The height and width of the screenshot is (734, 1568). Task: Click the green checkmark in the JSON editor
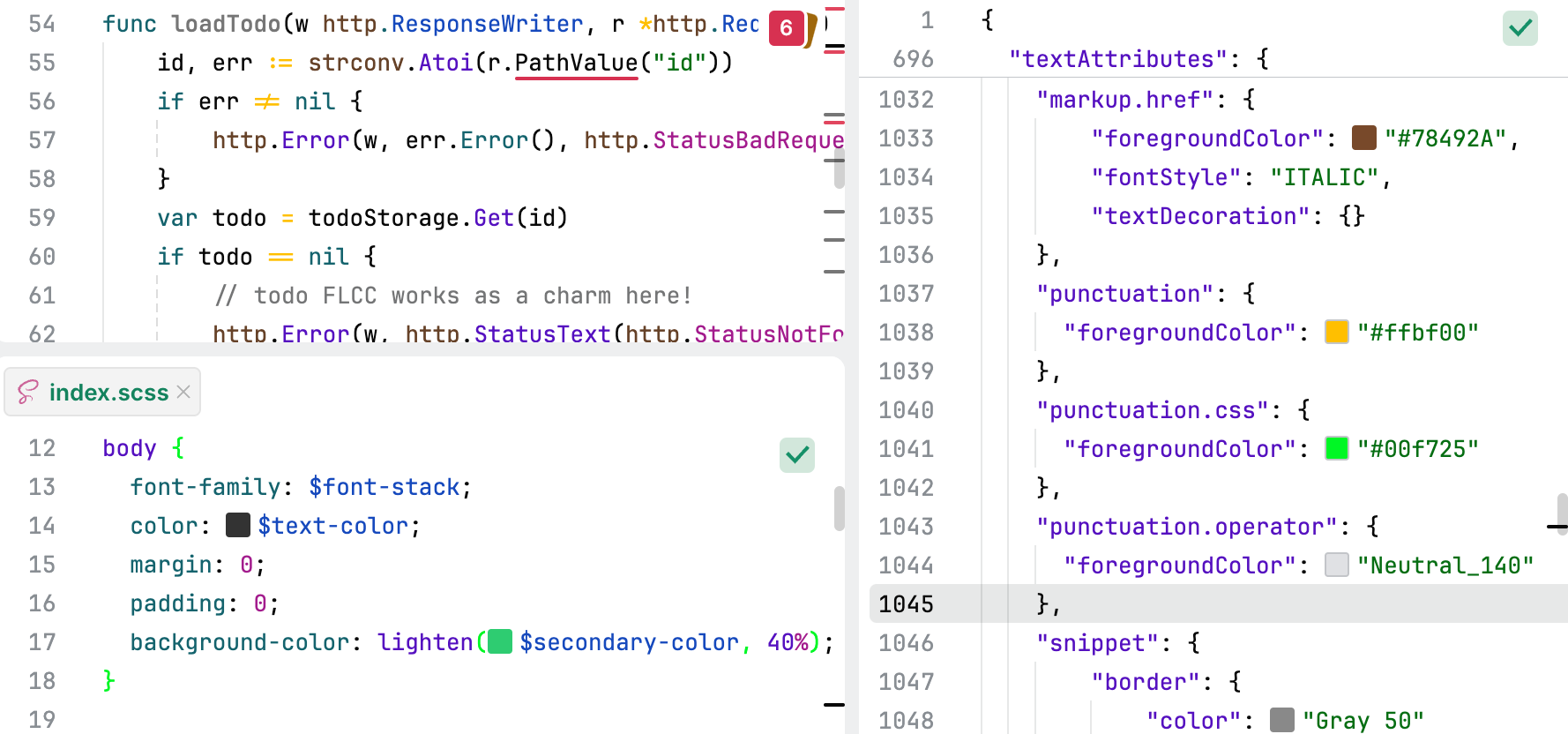click(1519, 28)
